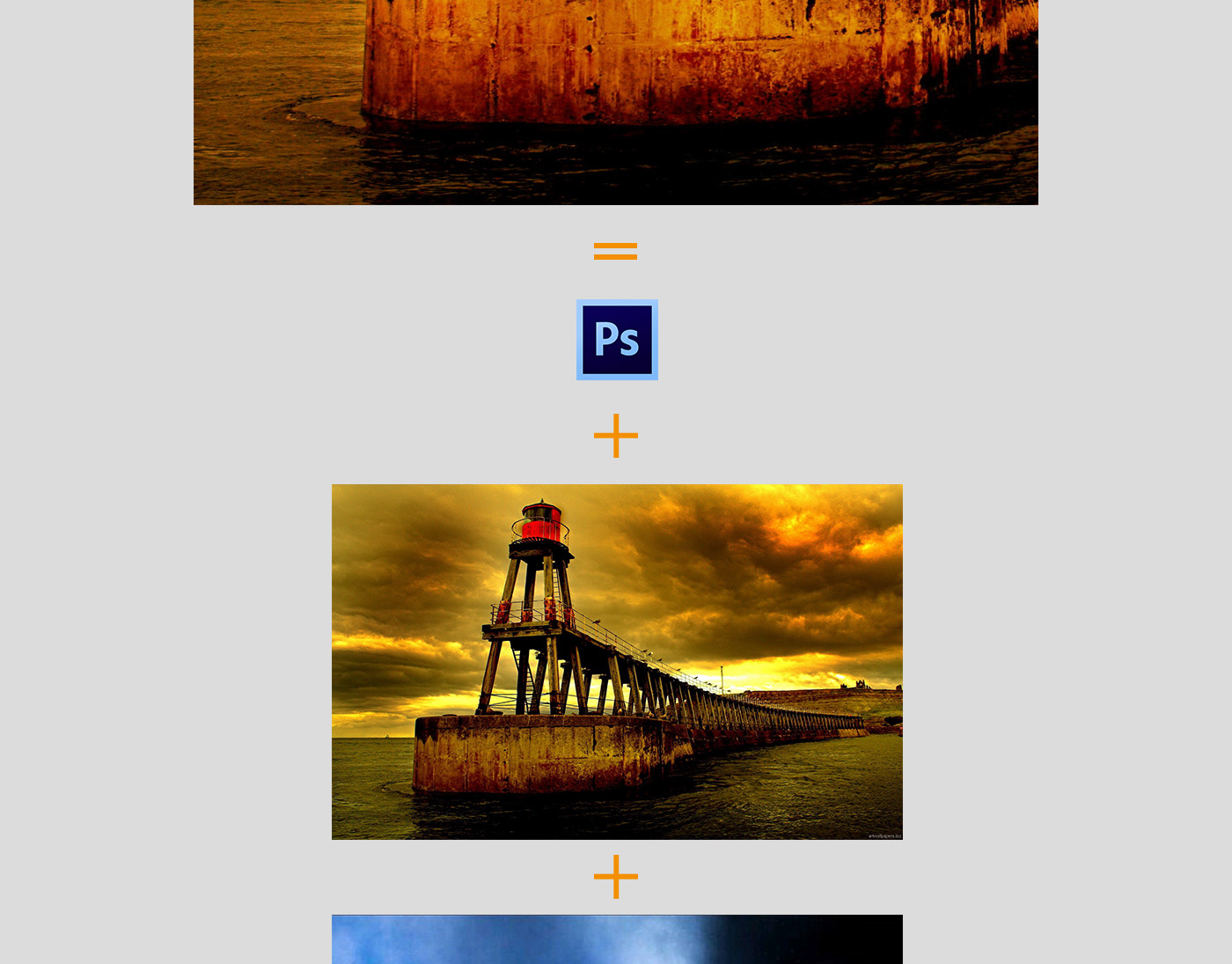Click the round concrete base of the lighthouse

point(537,754)
